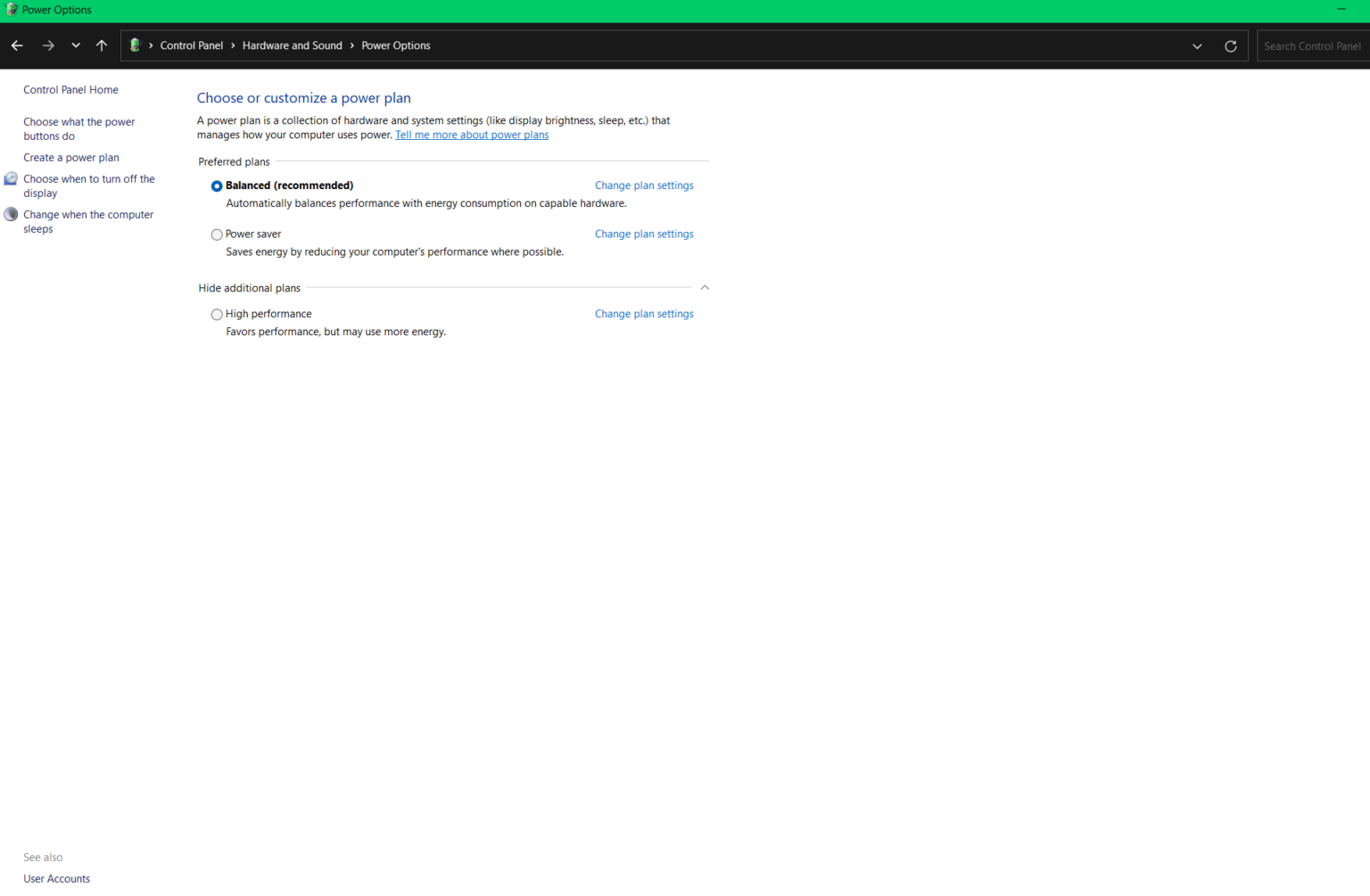Click the battery icon in address bar

pyautogui.click(x=135, y=45)
